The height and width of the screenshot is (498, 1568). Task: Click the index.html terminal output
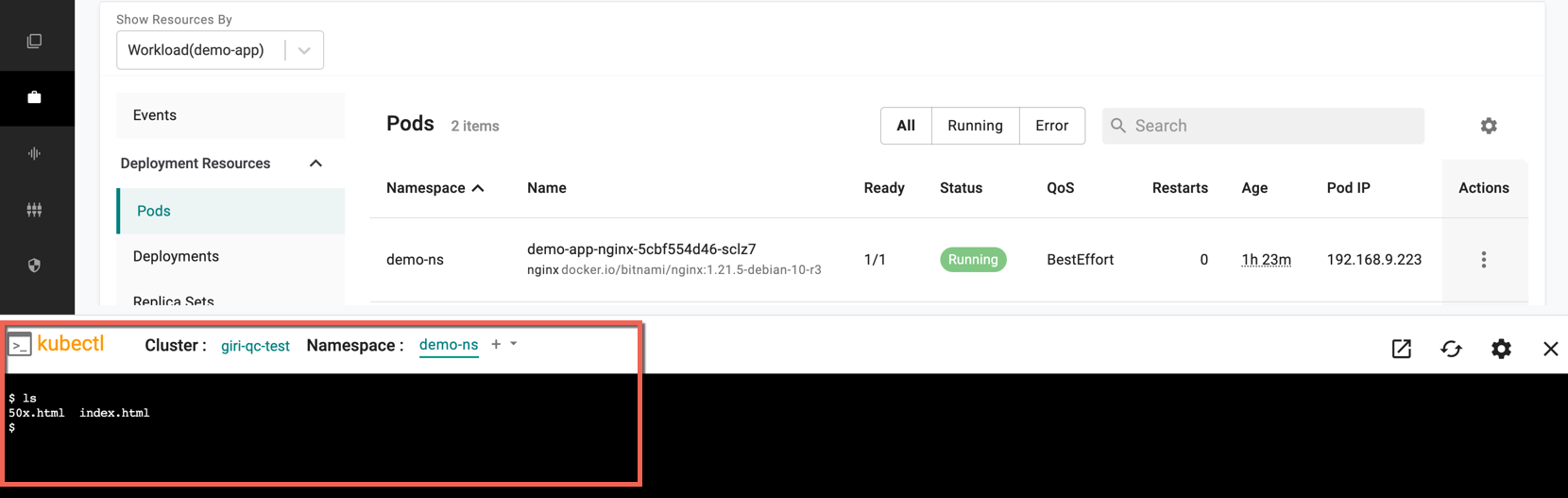(114, 413)
